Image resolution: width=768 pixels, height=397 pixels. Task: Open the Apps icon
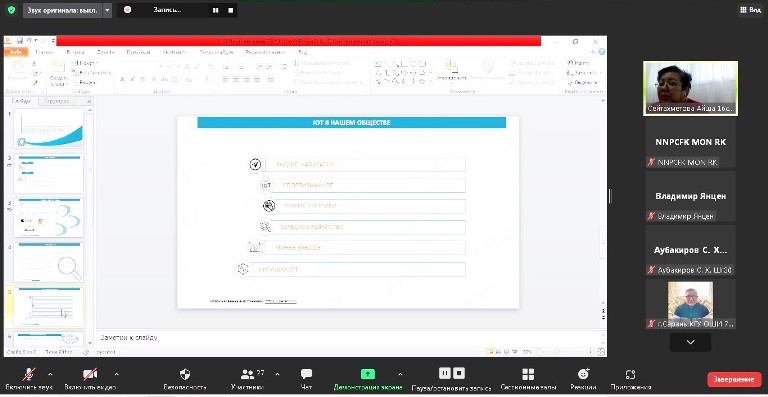630,374
